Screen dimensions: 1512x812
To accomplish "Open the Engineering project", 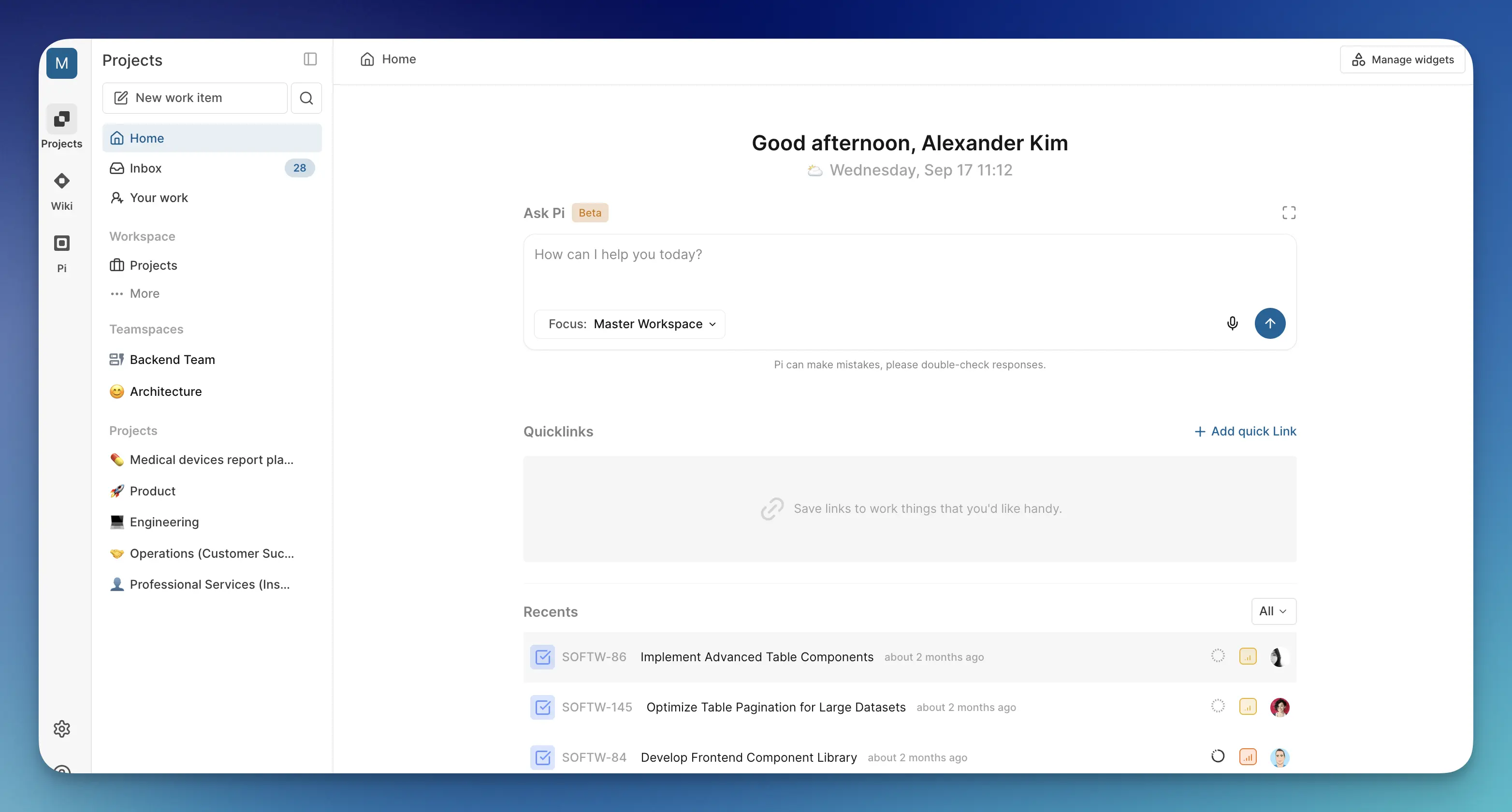I will tap(212, 522).
